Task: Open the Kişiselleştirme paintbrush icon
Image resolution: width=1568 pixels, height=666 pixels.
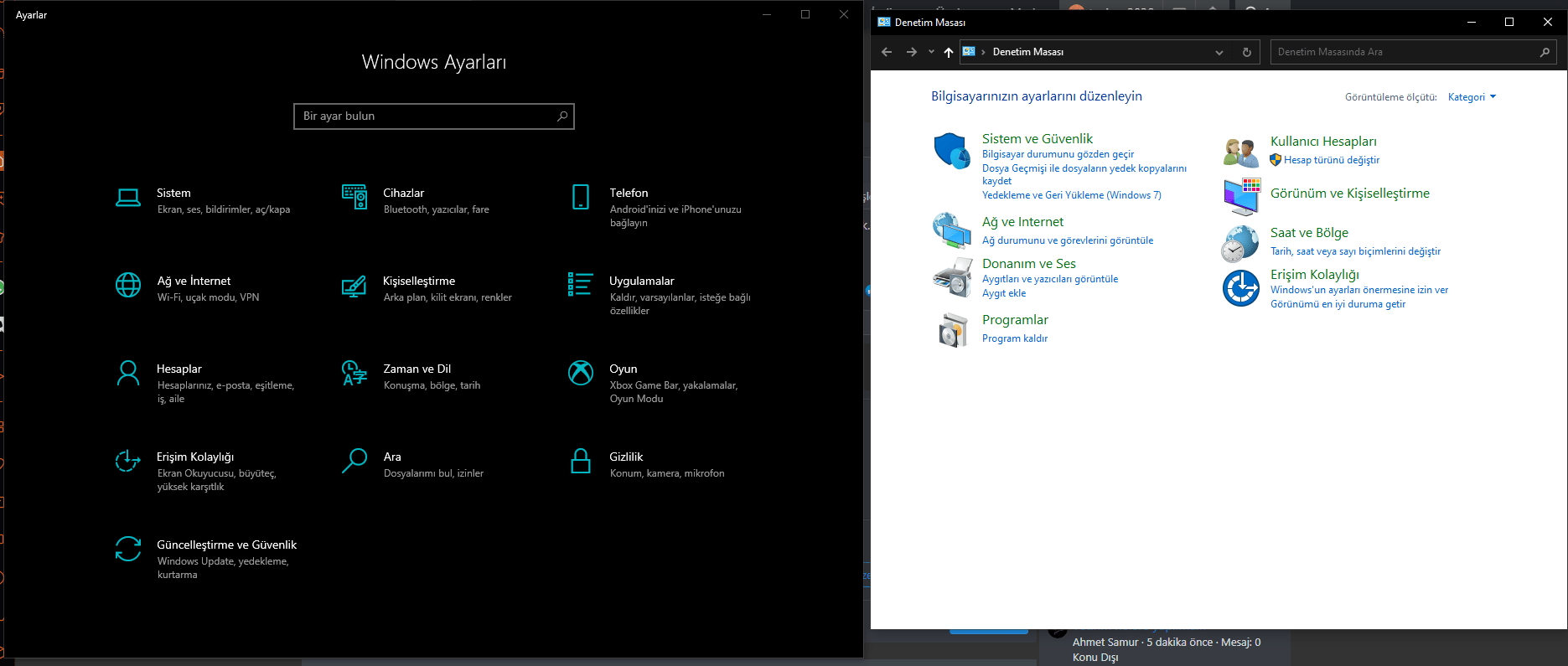Action: click(354, 286)
